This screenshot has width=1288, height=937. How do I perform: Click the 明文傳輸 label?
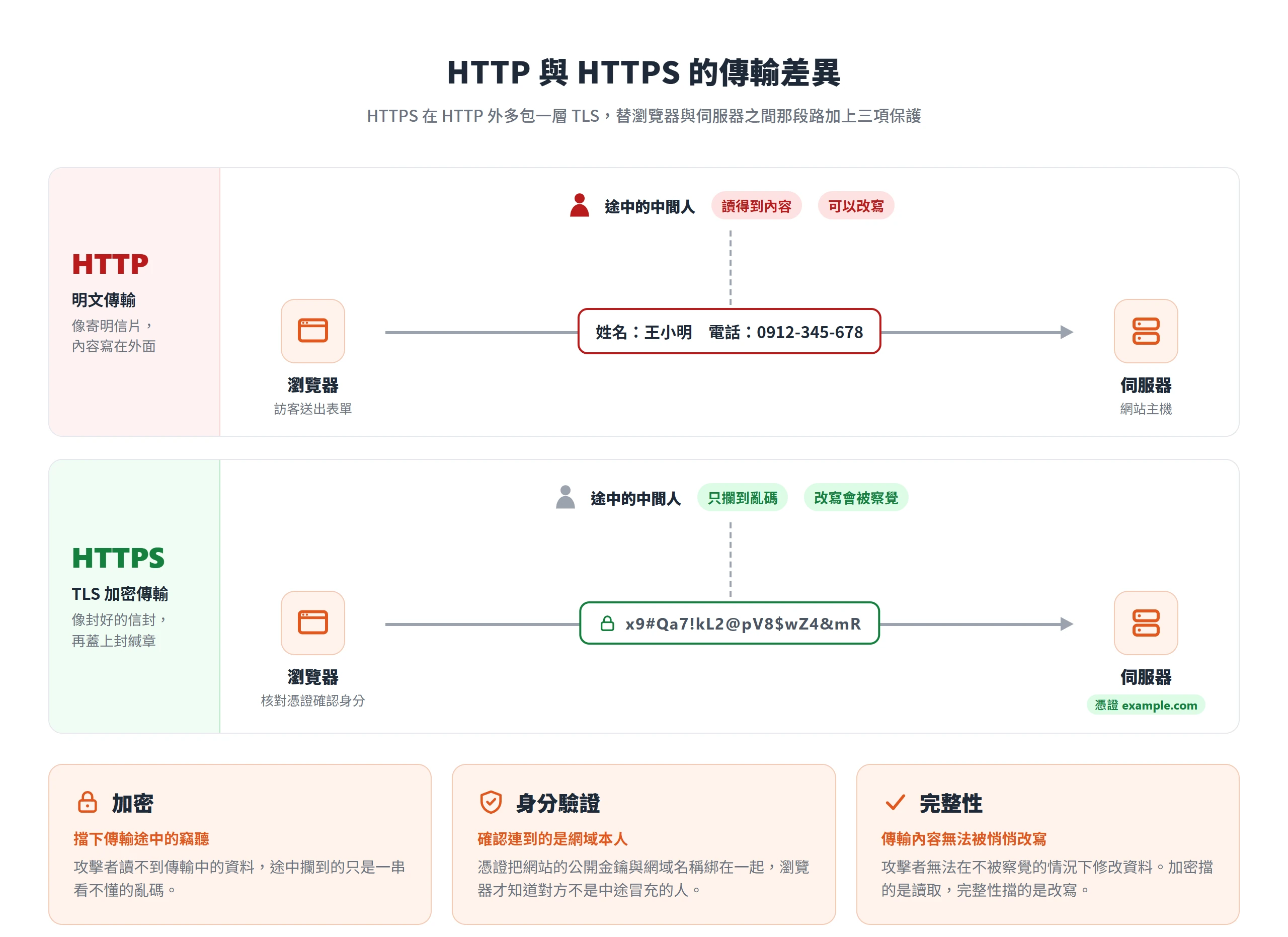(104, 300)
